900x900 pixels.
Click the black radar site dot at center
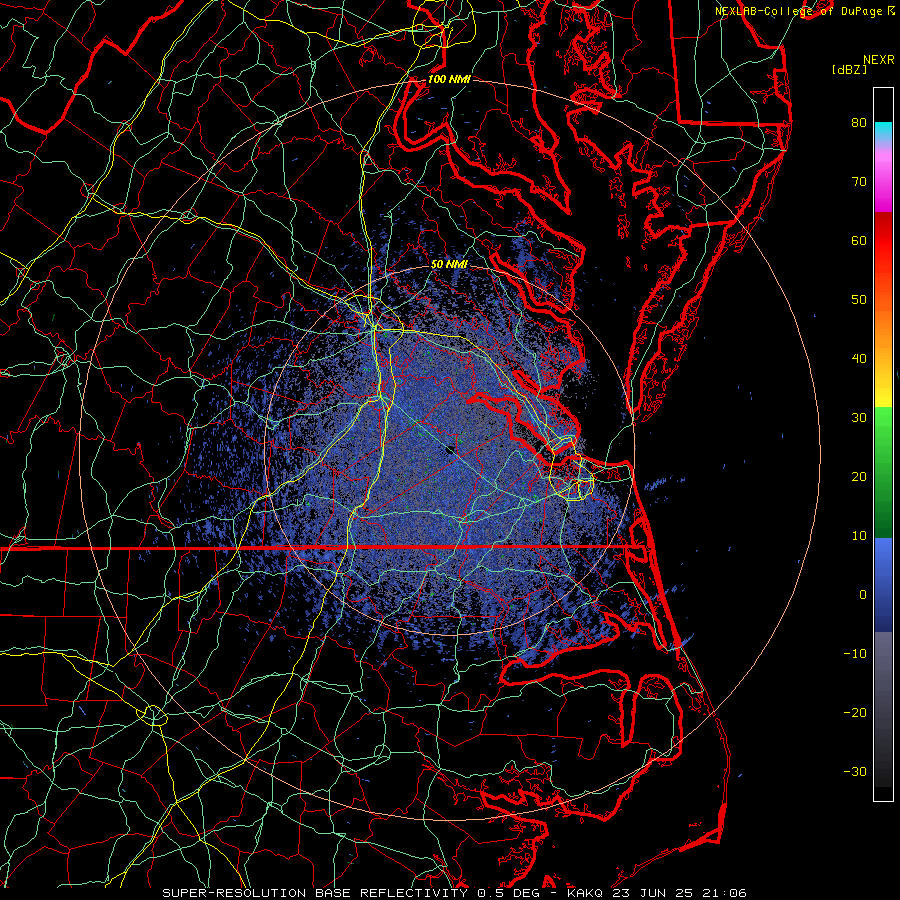tap(450, 450)
